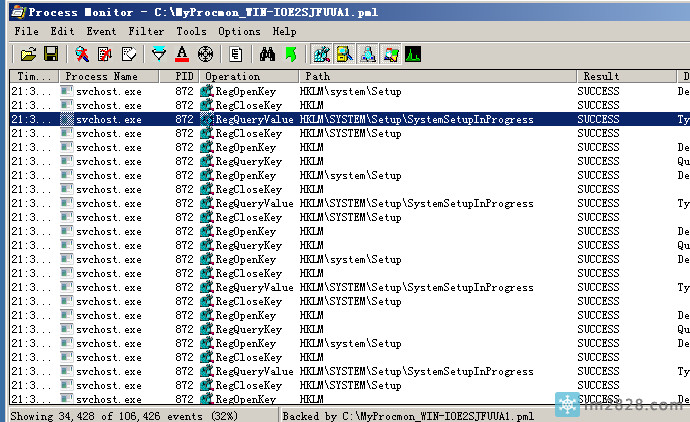690x422 pixels.
Task: Click the Include Process From Window target icon
Action: click(x=205, y=54)
